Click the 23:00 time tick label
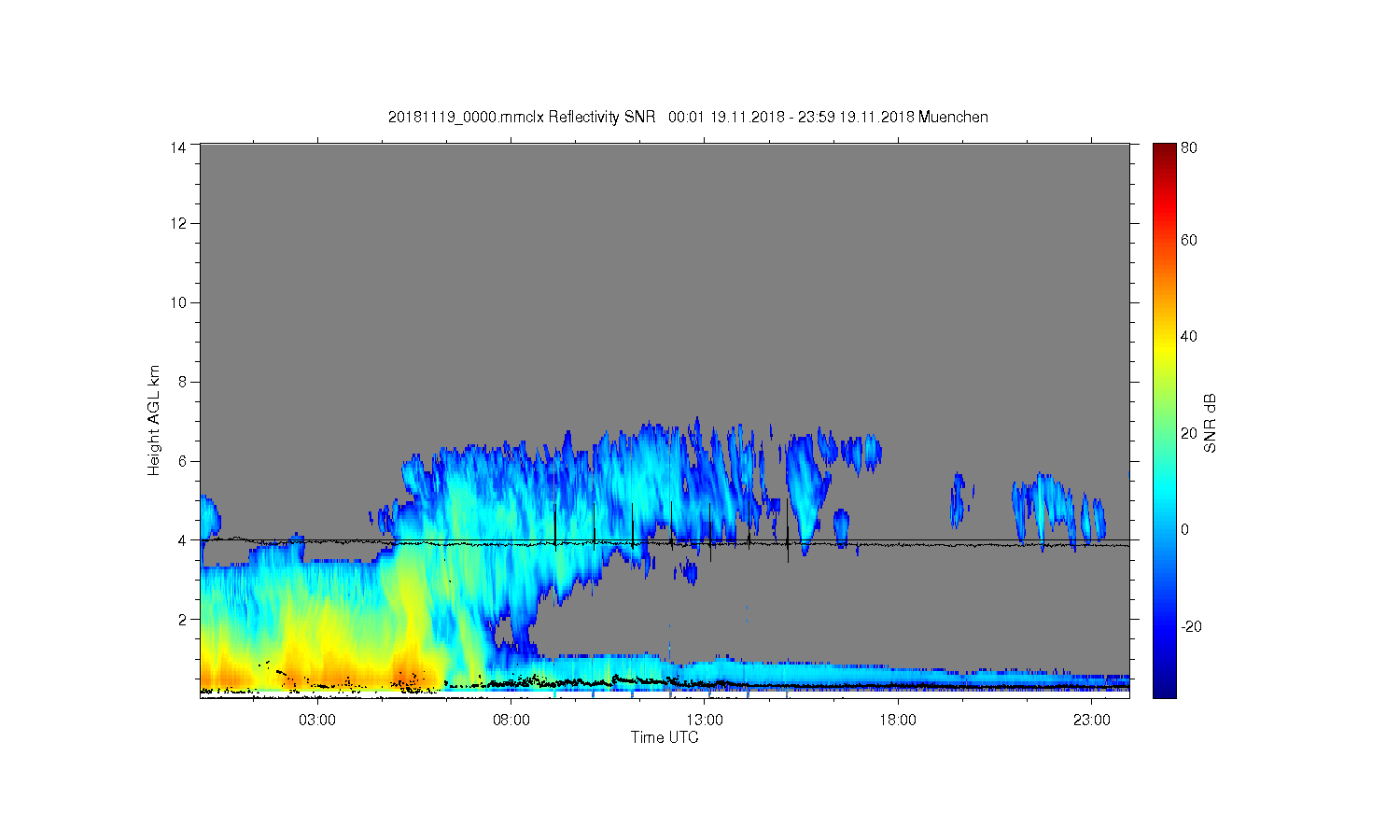 [1092, 721]
